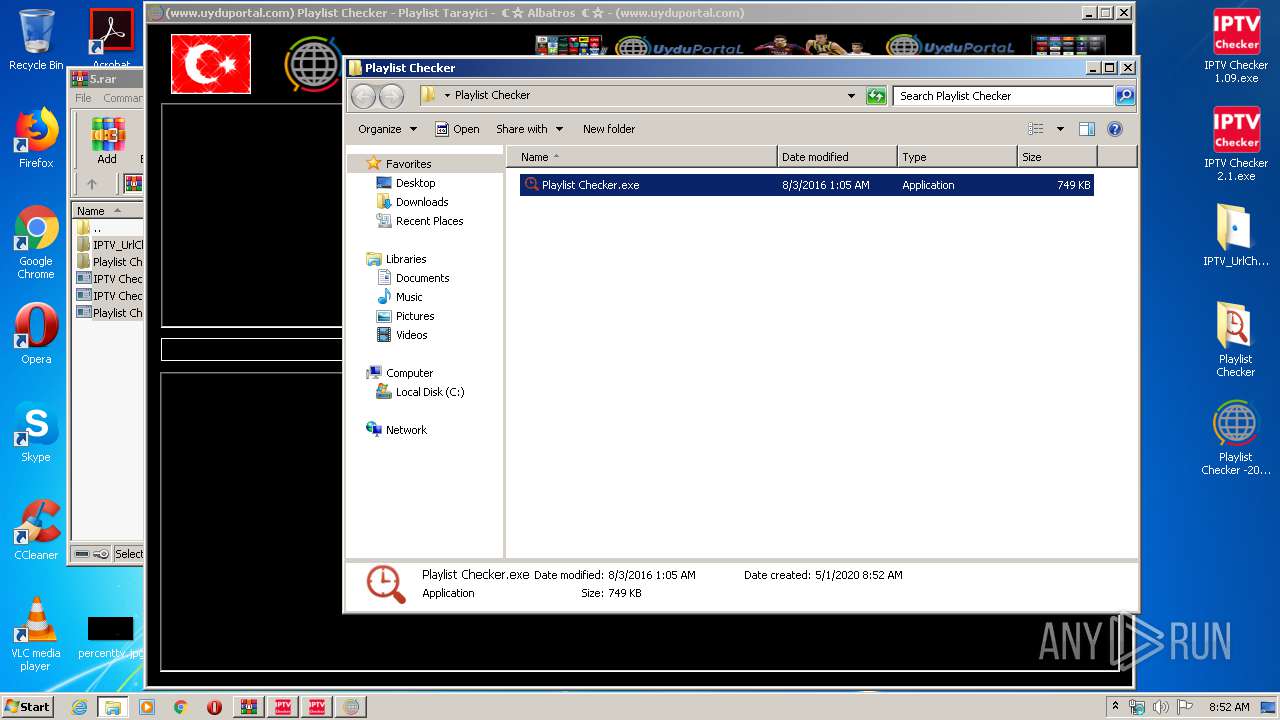Select IPTV Checker 1.09.exe desktop icon
The image size is (1280, 720).
[x=1236, y=47]
